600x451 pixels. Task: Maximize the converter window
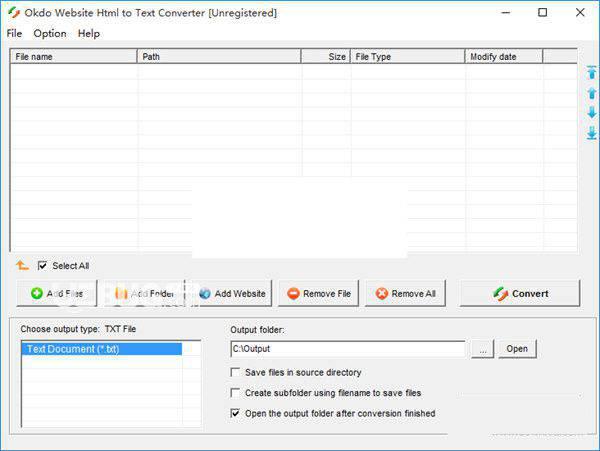(x=543, y=13)
